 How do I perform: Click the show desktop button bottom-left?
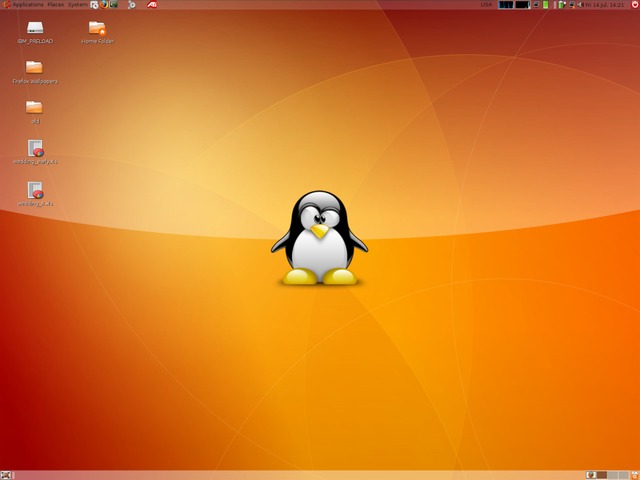6,475
